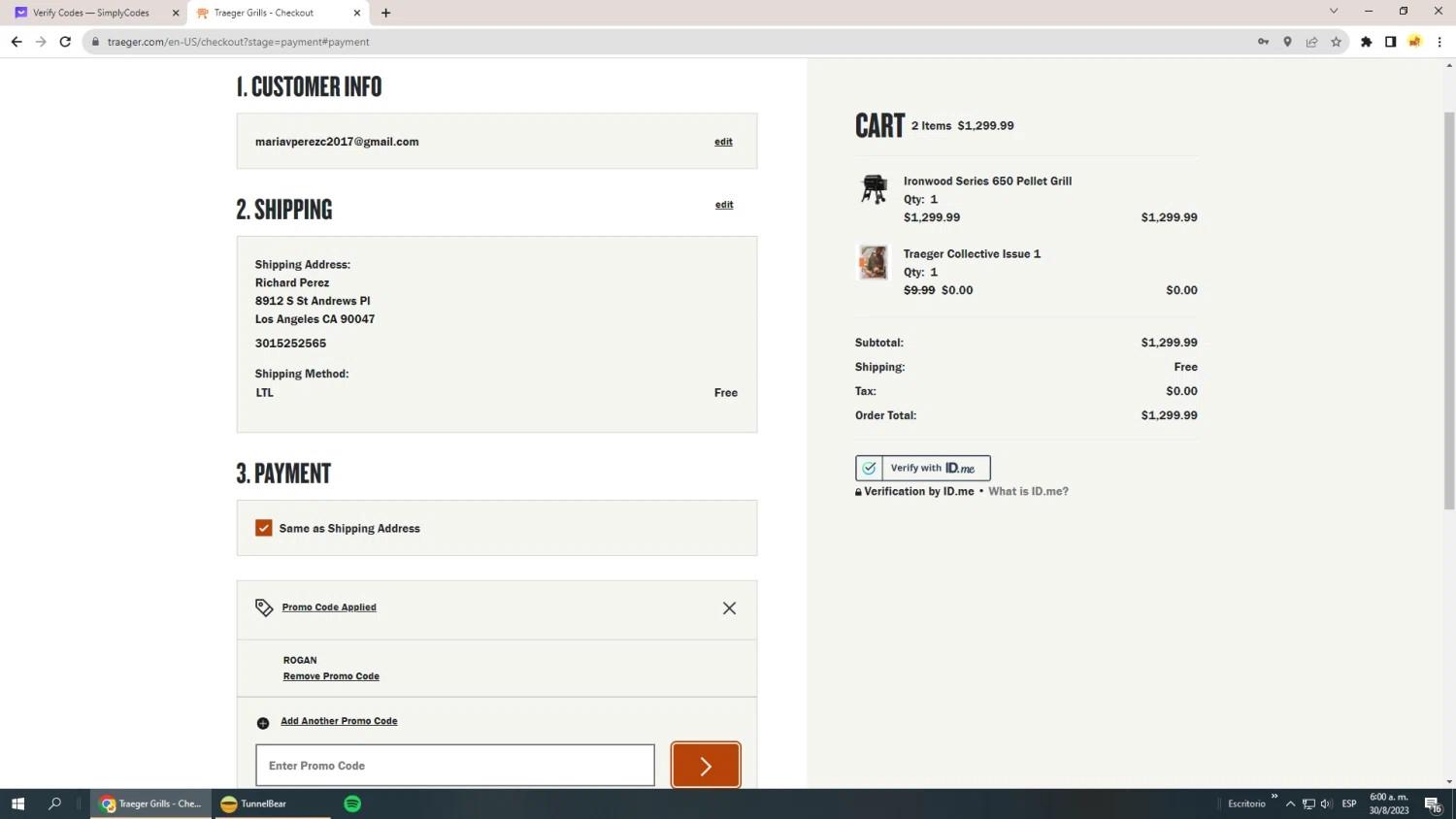Go back to the previous page
The height and width of the screenshot is (819, 1456).
[17, 42]
